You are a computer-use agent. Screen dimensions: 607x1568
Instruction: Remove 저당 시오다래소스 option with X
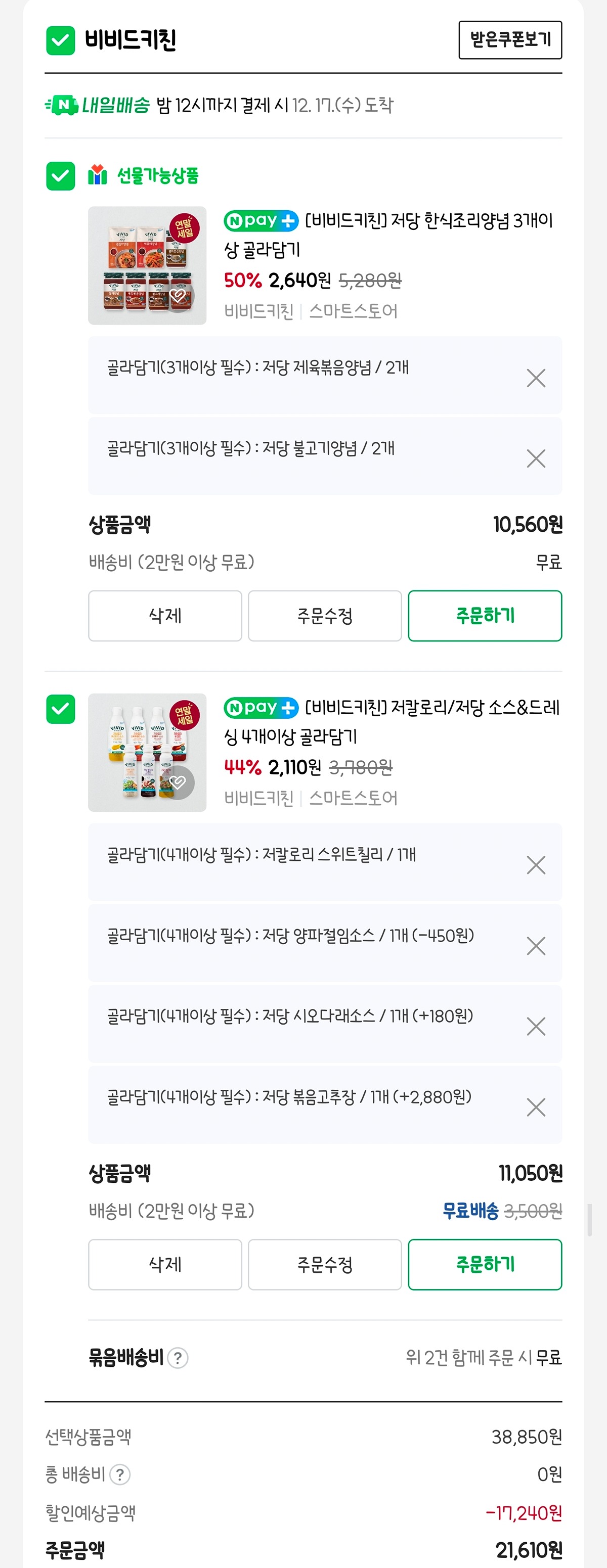tap(535, 1026)
